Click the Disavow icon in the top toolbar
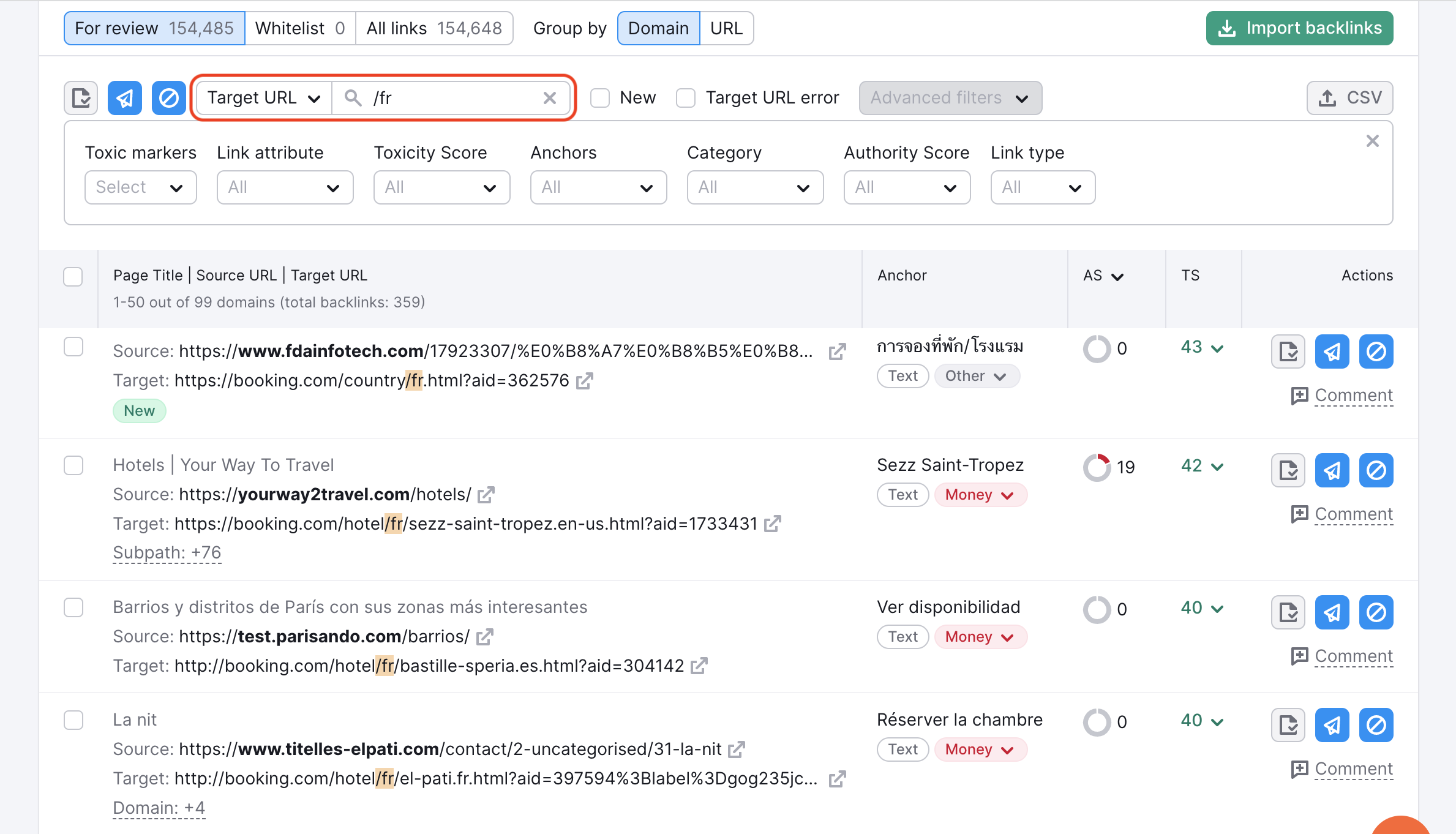Viewport: 1456px width, 834px height. pyautogui.click(x=168, y=97)
